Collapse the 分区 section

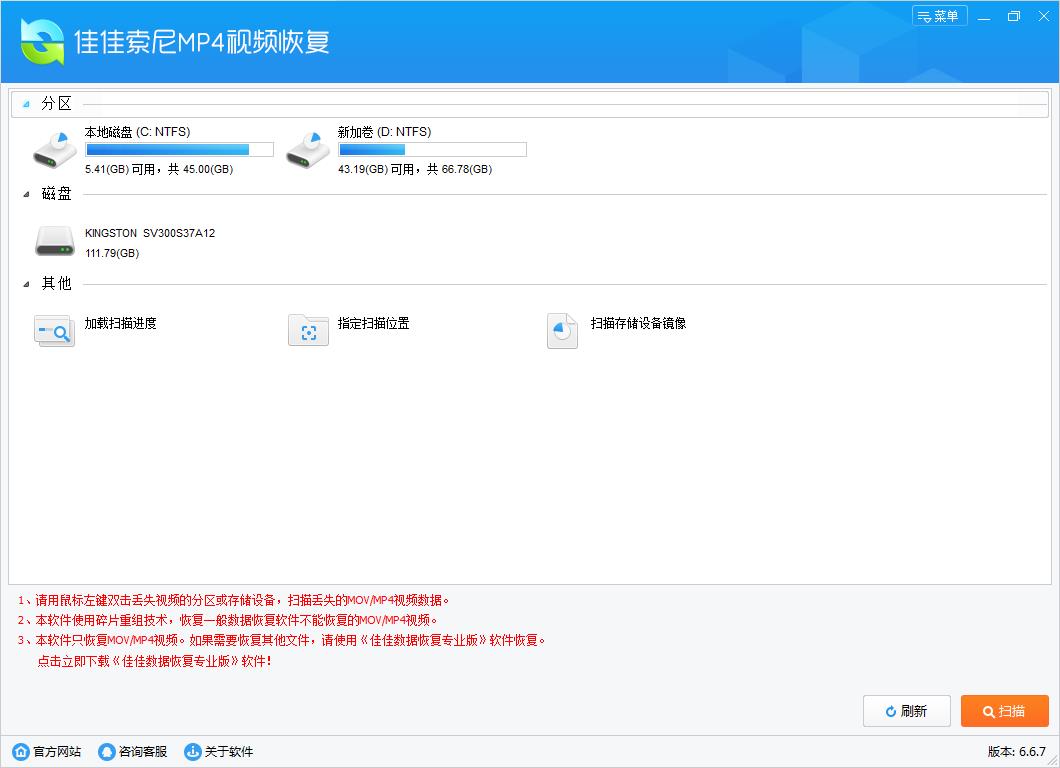(x=26, y=104)
